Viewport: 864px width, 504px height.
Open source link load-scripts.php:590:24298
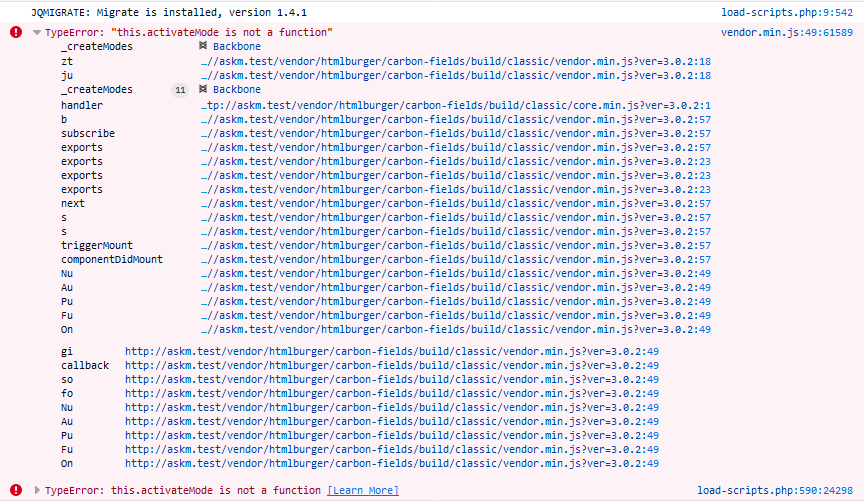click(775, 490)
